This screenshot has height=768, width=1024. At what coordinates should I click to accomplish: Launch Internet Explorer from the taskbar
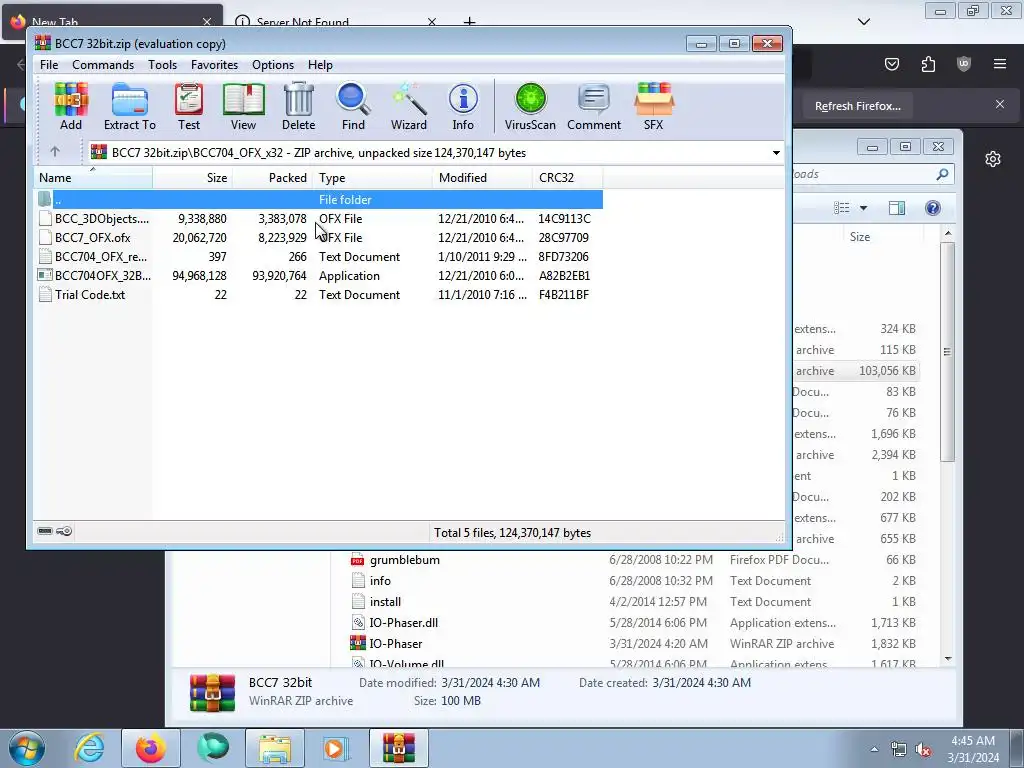coord(89,748)
